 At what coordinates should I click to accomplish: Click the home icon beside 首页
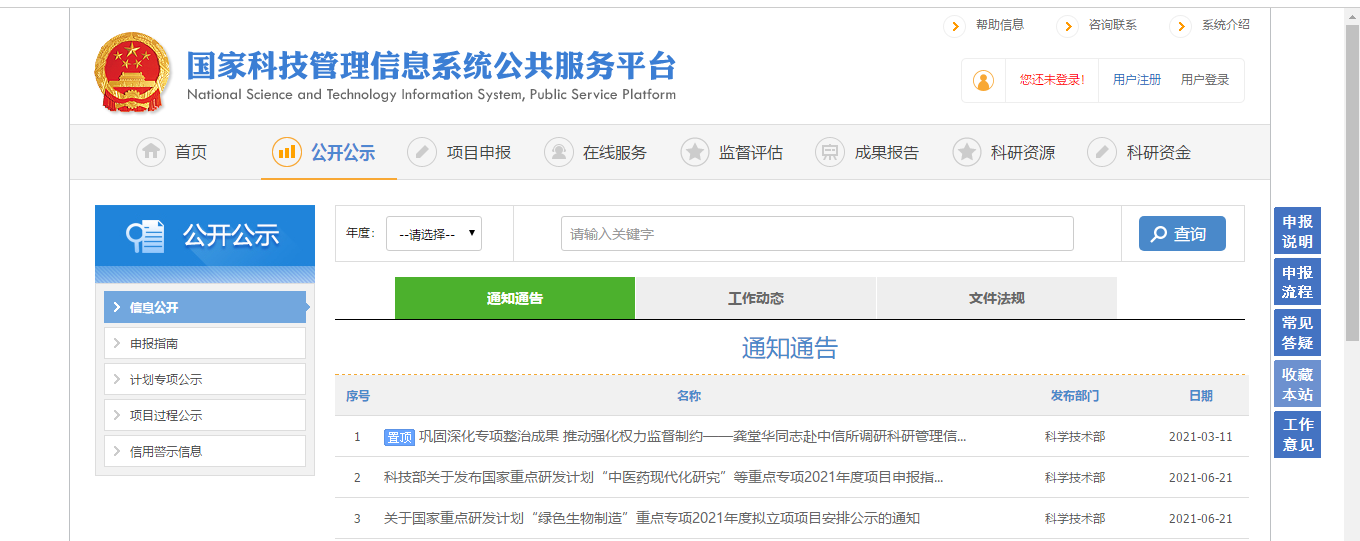(x=151, y=152)
